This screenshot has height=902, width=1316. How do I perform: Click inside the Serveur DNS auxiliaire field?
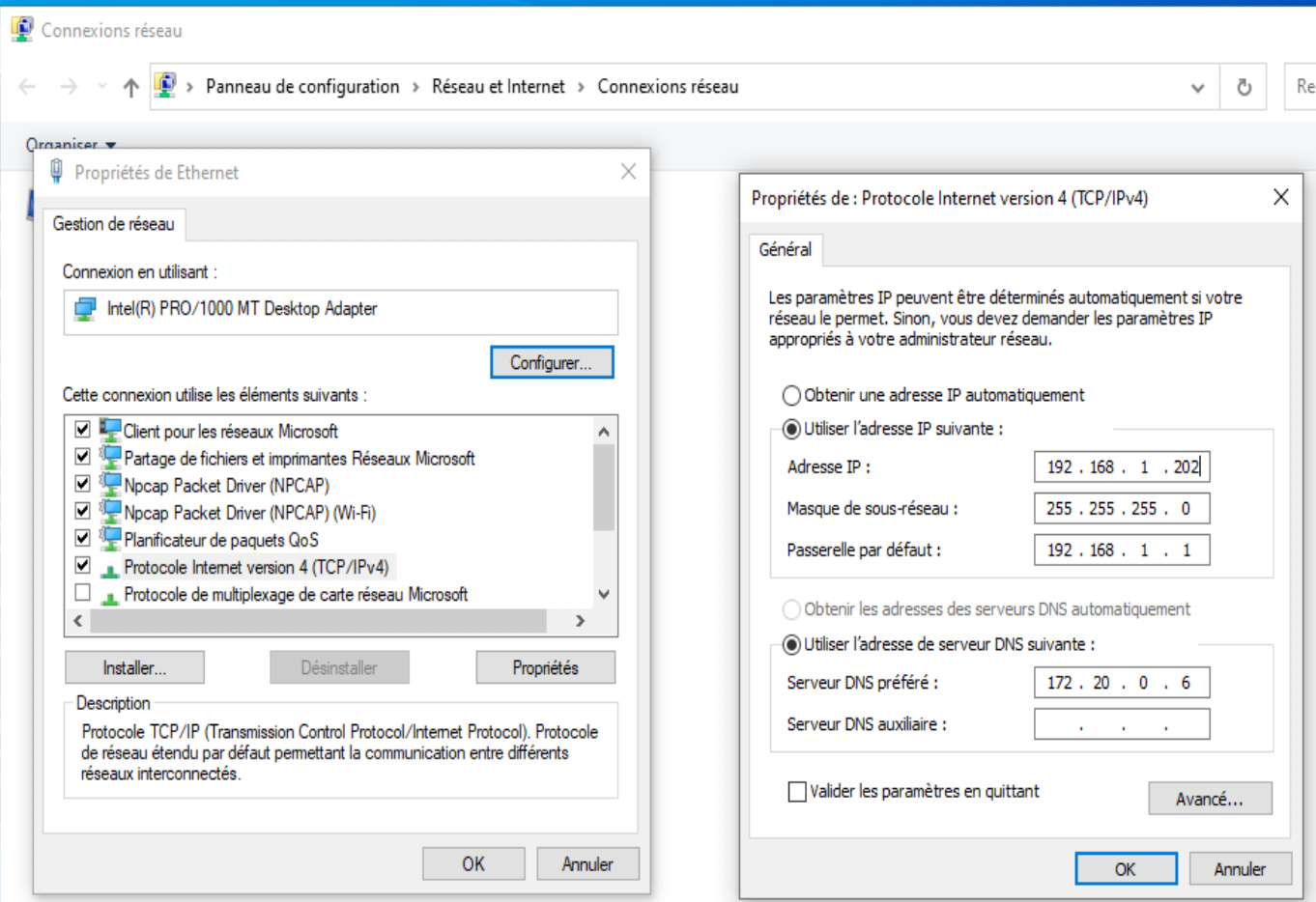point(1121,723)
